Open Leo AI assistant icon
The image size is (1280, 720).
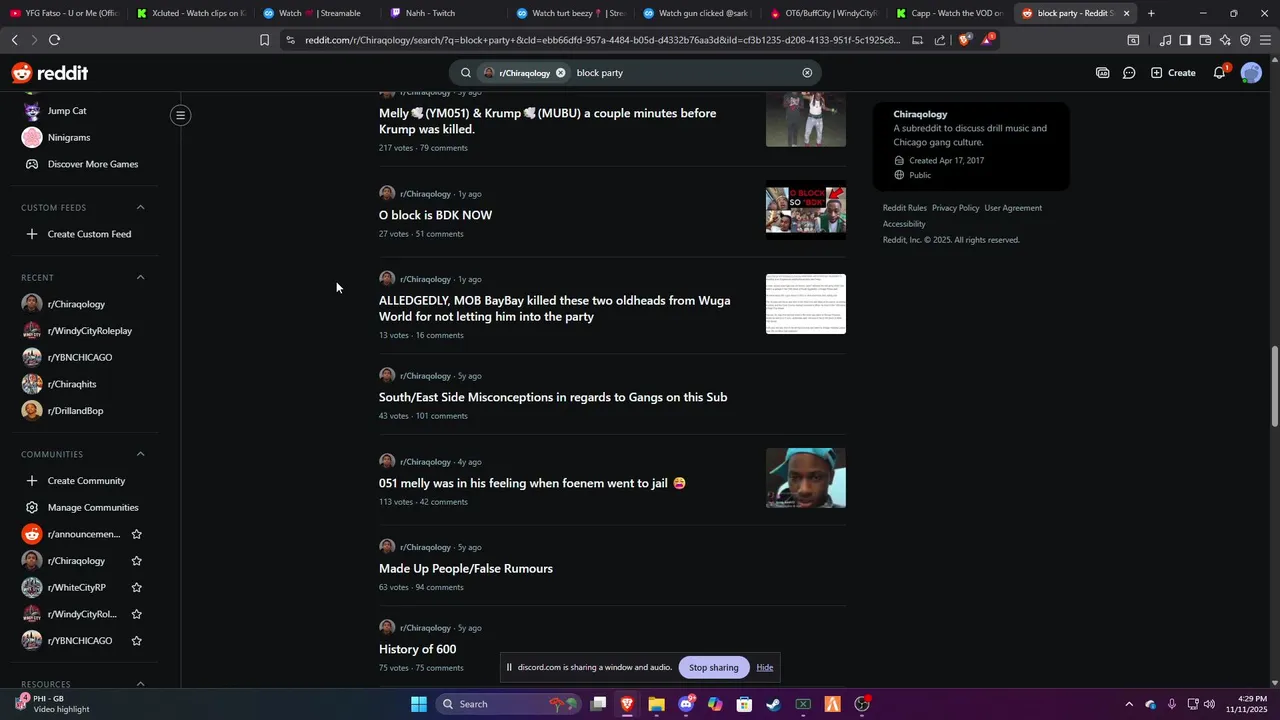pyautogui.click(x=1225, y=40)
